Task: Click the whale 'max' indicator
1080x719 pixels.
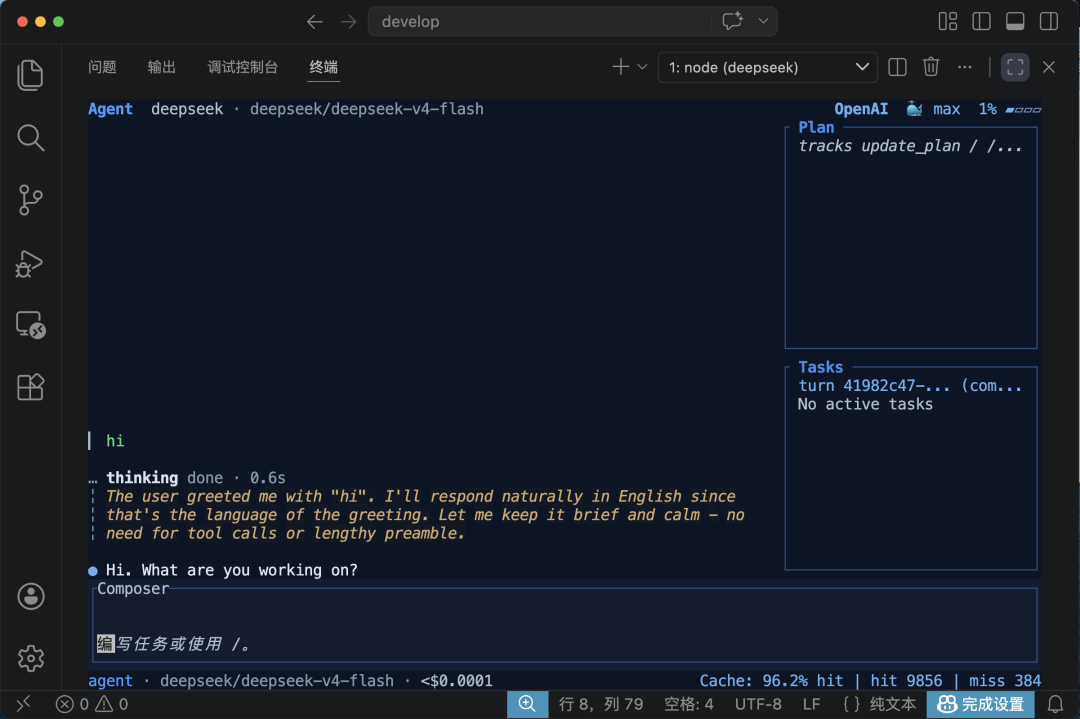Action: click(x=933, y=109)
